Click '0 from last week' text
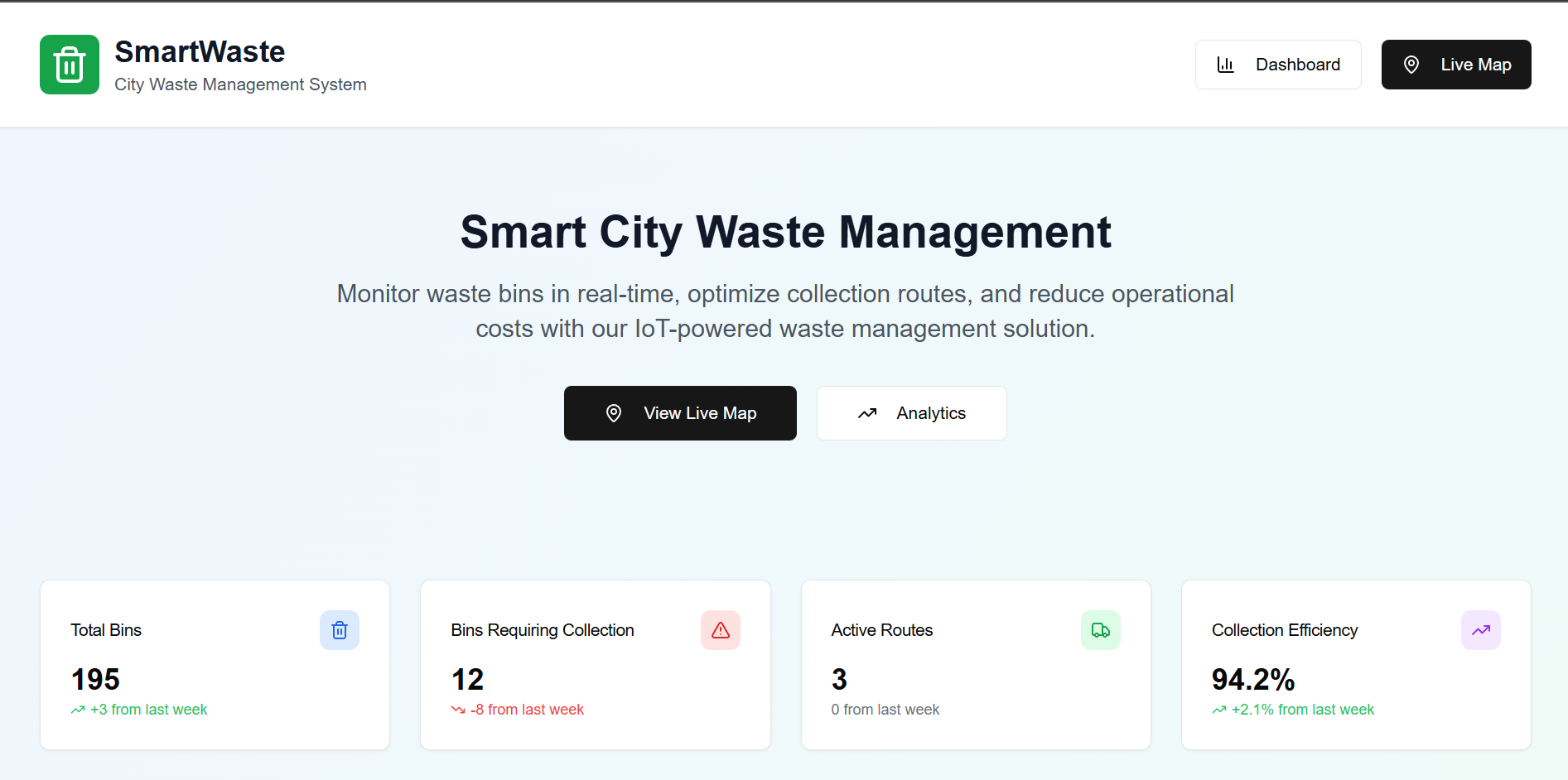This screenshot has width=1568, height=780. point(885,710)
